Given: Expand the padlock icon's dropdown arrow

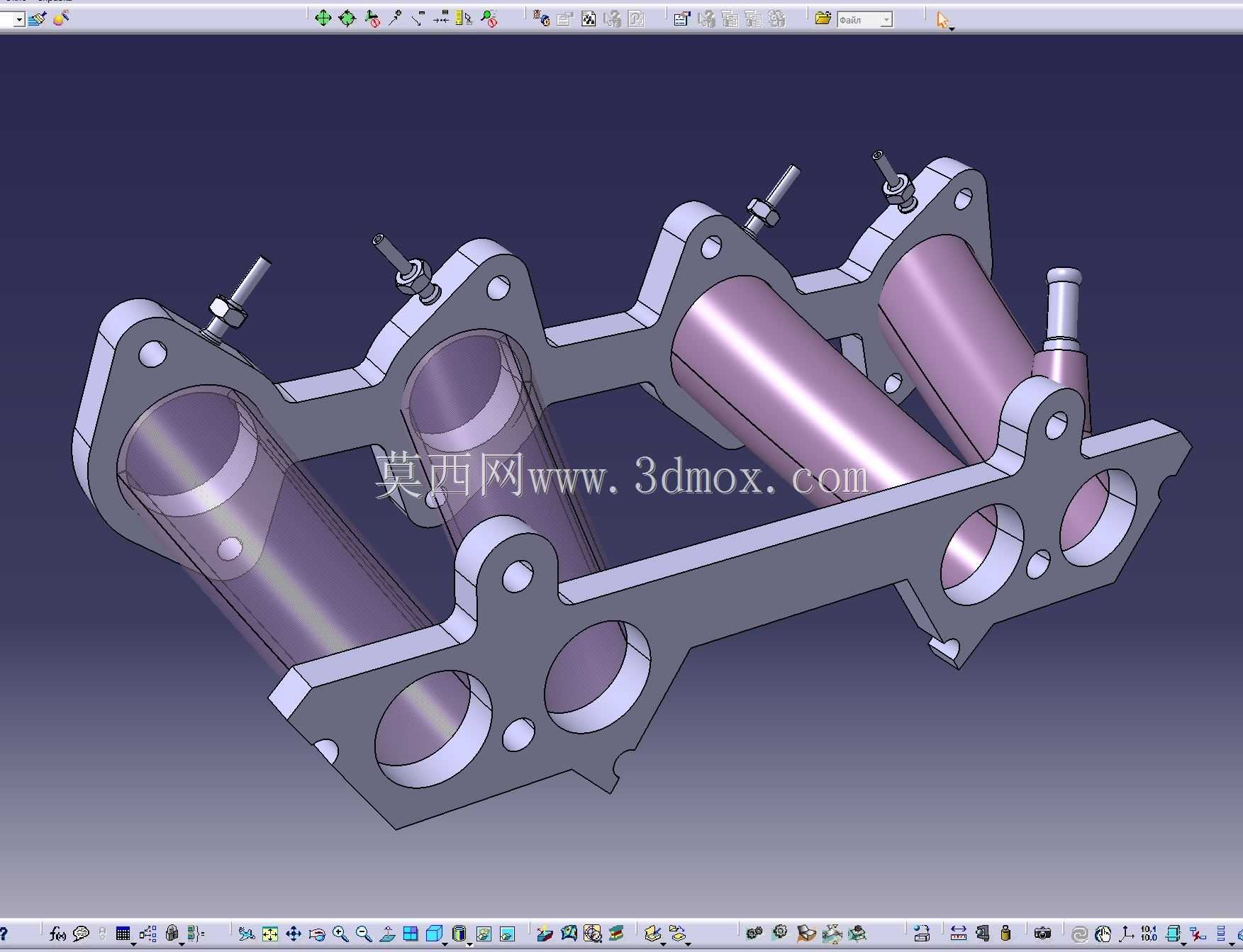Looking at the screenshot, I should pos(182,945).
